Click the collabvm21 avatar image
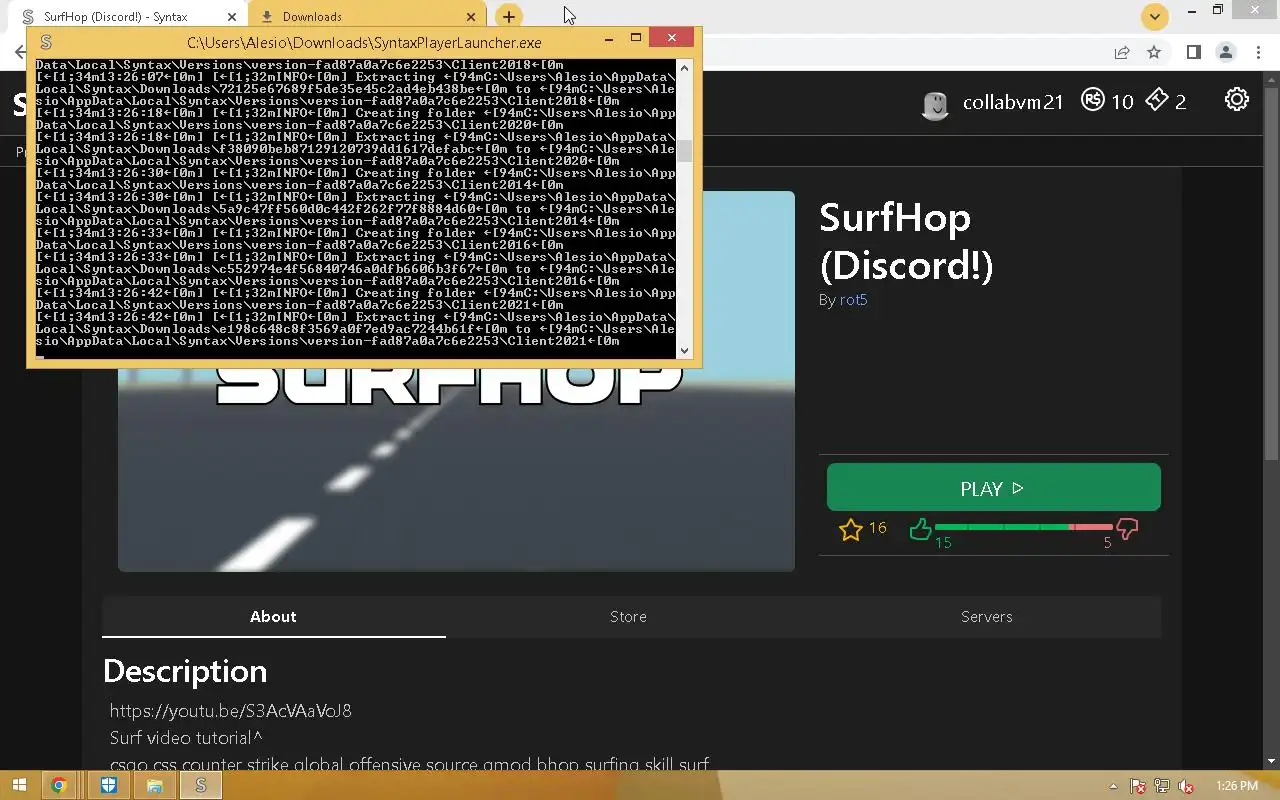Viewport: 1280px width, 800px height. 935,105
